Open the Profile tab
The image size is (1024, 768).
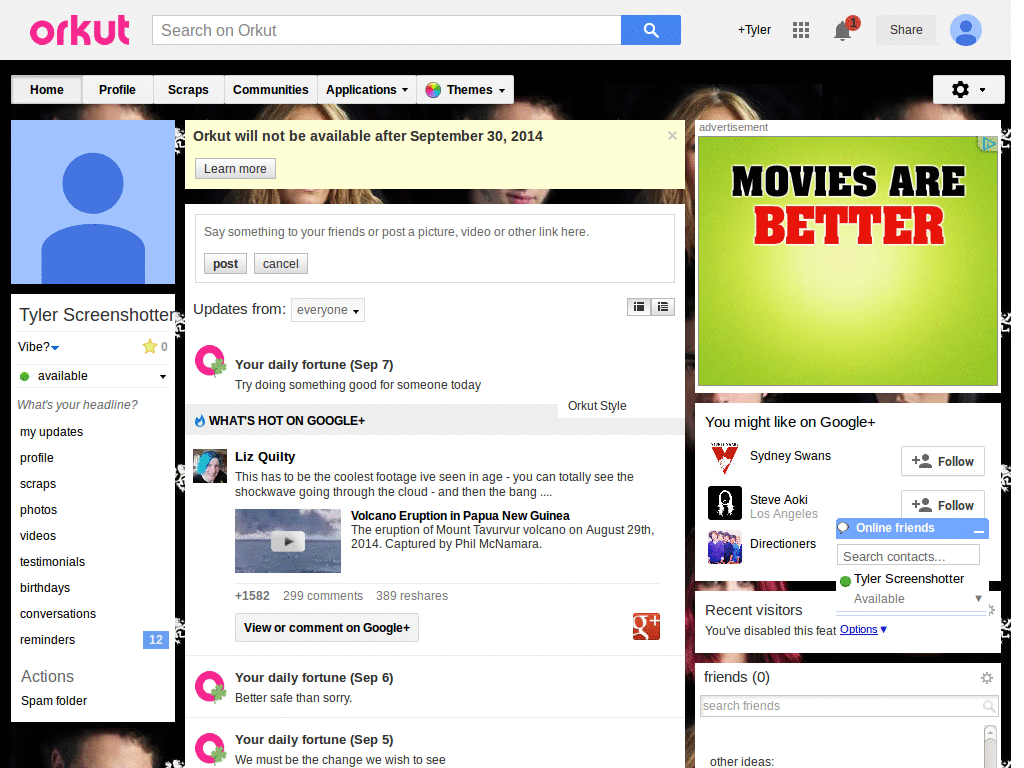118,89
